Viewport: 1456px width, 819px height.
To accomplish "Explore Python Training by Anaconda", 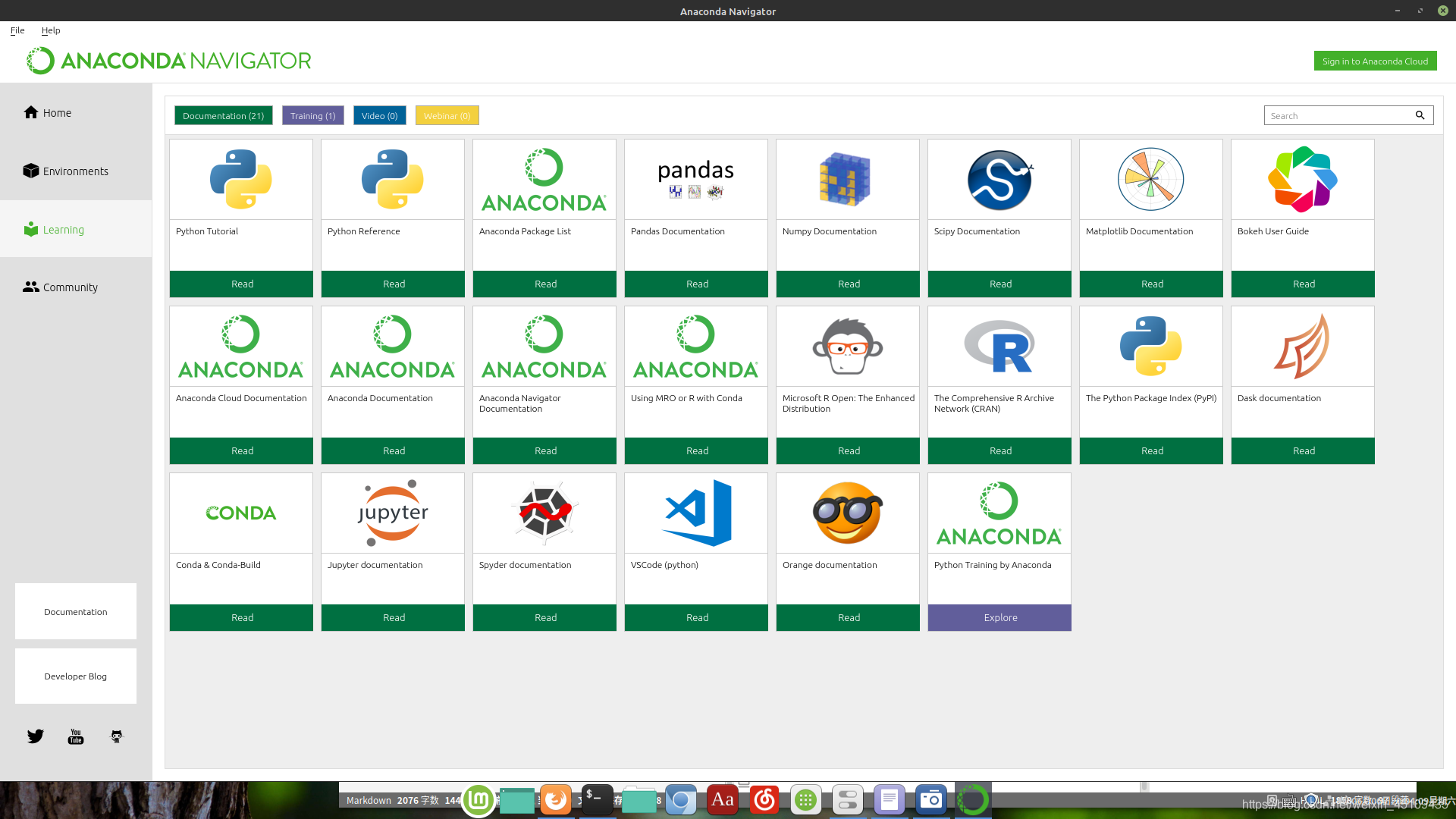I will click(x=999, y=617).
